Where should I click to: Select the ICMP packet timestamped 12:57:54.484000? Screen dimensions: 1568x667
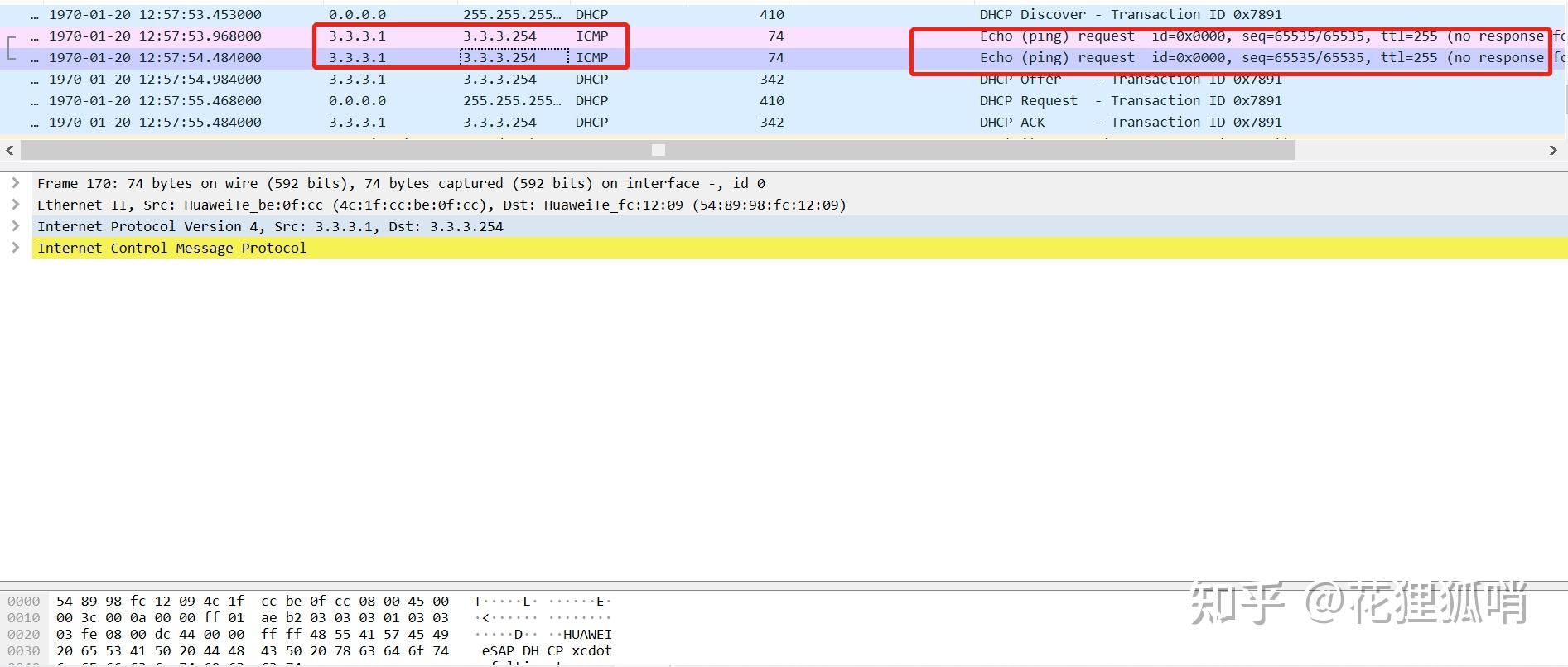[782, 57]
